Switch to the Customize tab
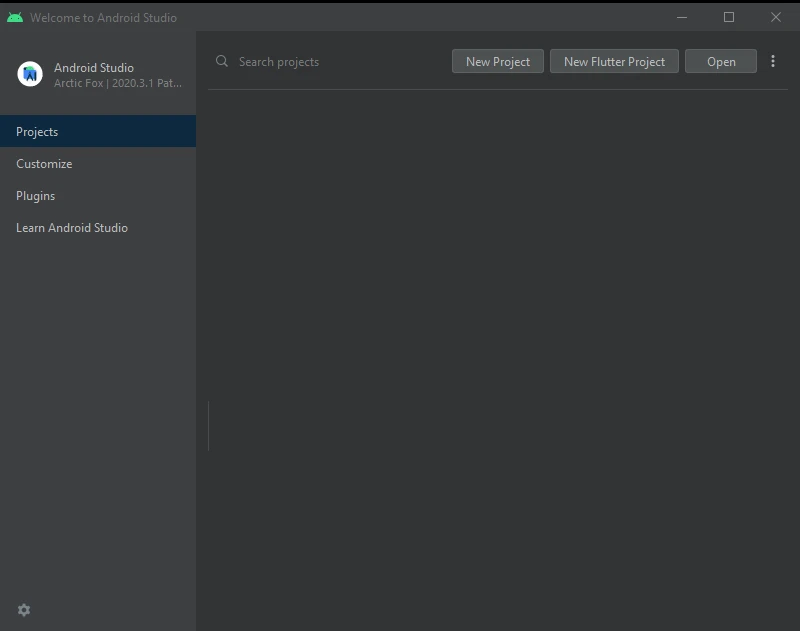 pos(43,163)
